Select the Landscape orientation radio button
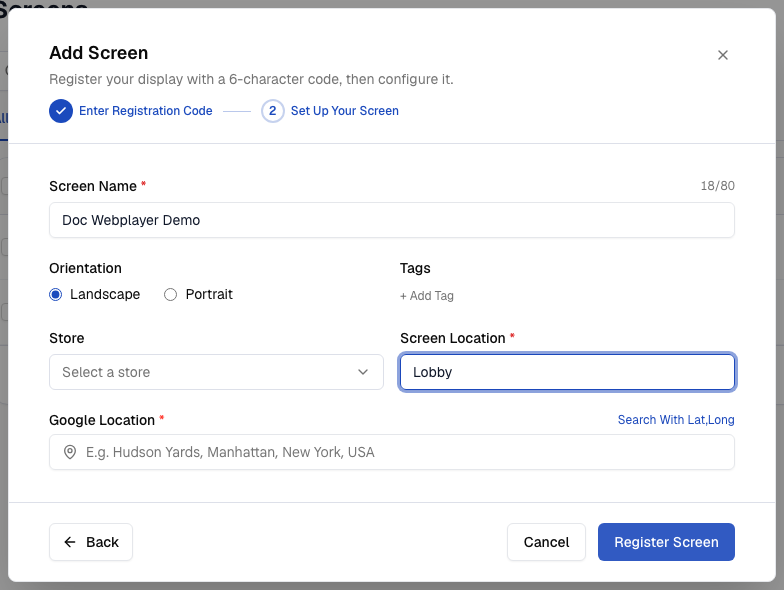Screen dimensions: 784x590 [56, 294]
